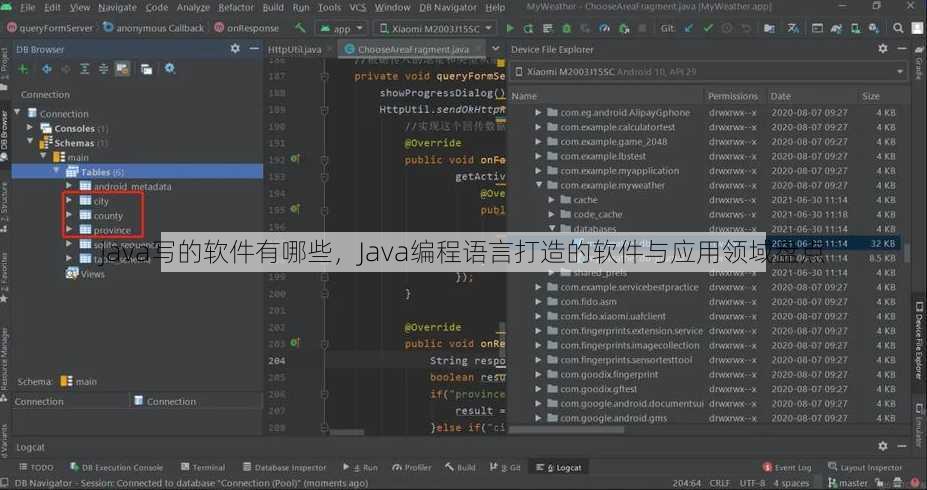The width and height of the screenshot is (927, 490).
Task: Open the Terminal tool window tab
Action: tap(202, 467)
